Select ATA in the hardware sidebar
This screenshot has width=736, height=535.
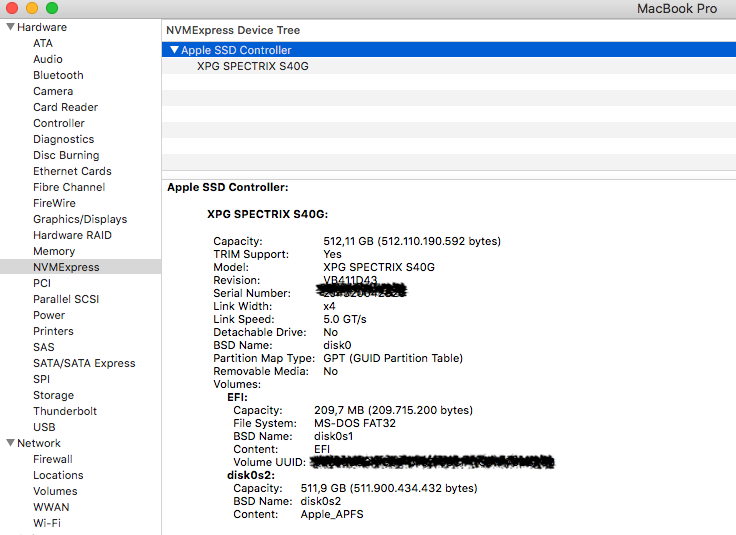[x=43, y=43]
